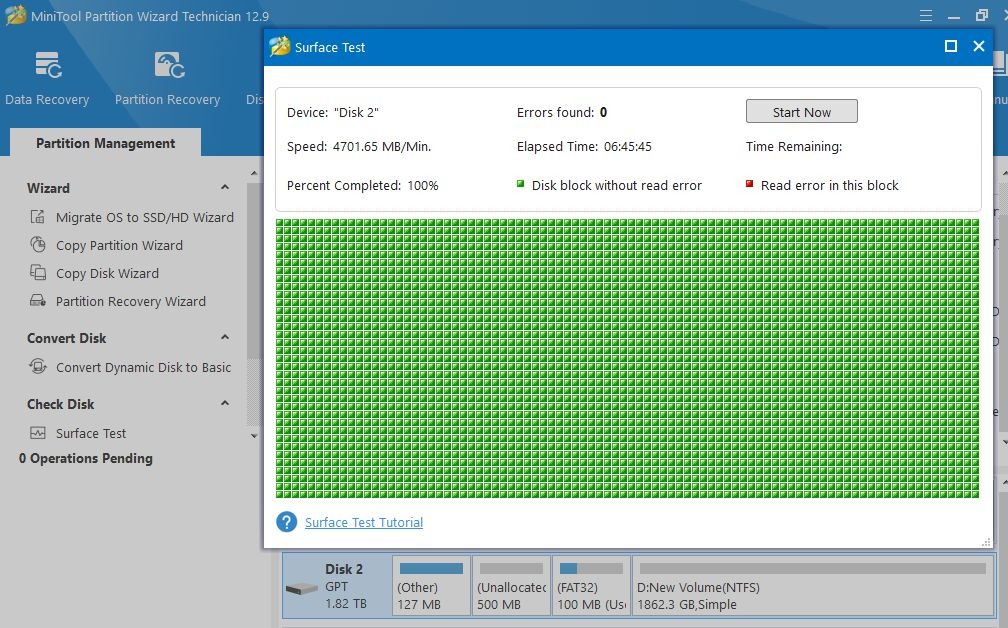Collapse the Convert Disk section

point(225,338)
